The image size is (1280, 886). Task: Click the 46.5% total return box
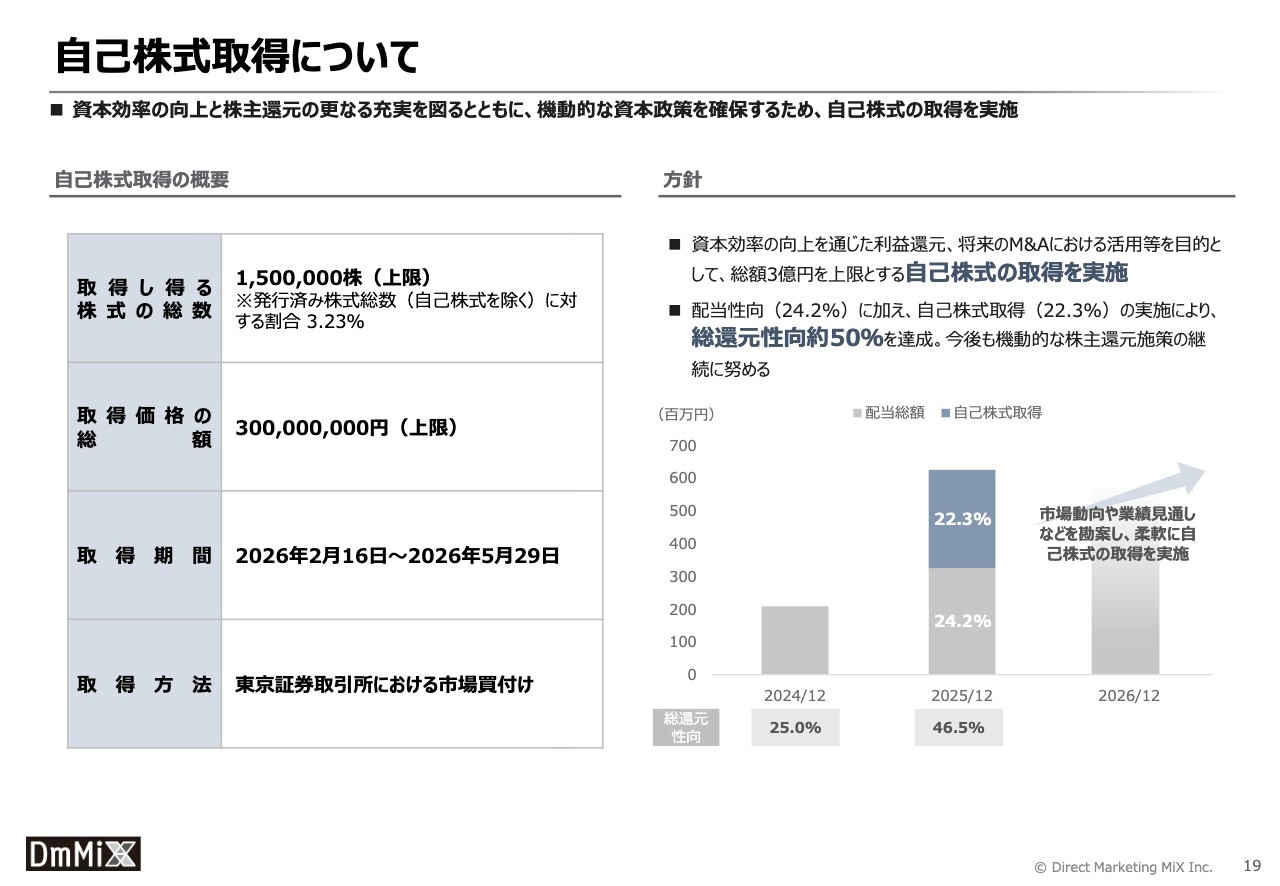coord(958,728)
